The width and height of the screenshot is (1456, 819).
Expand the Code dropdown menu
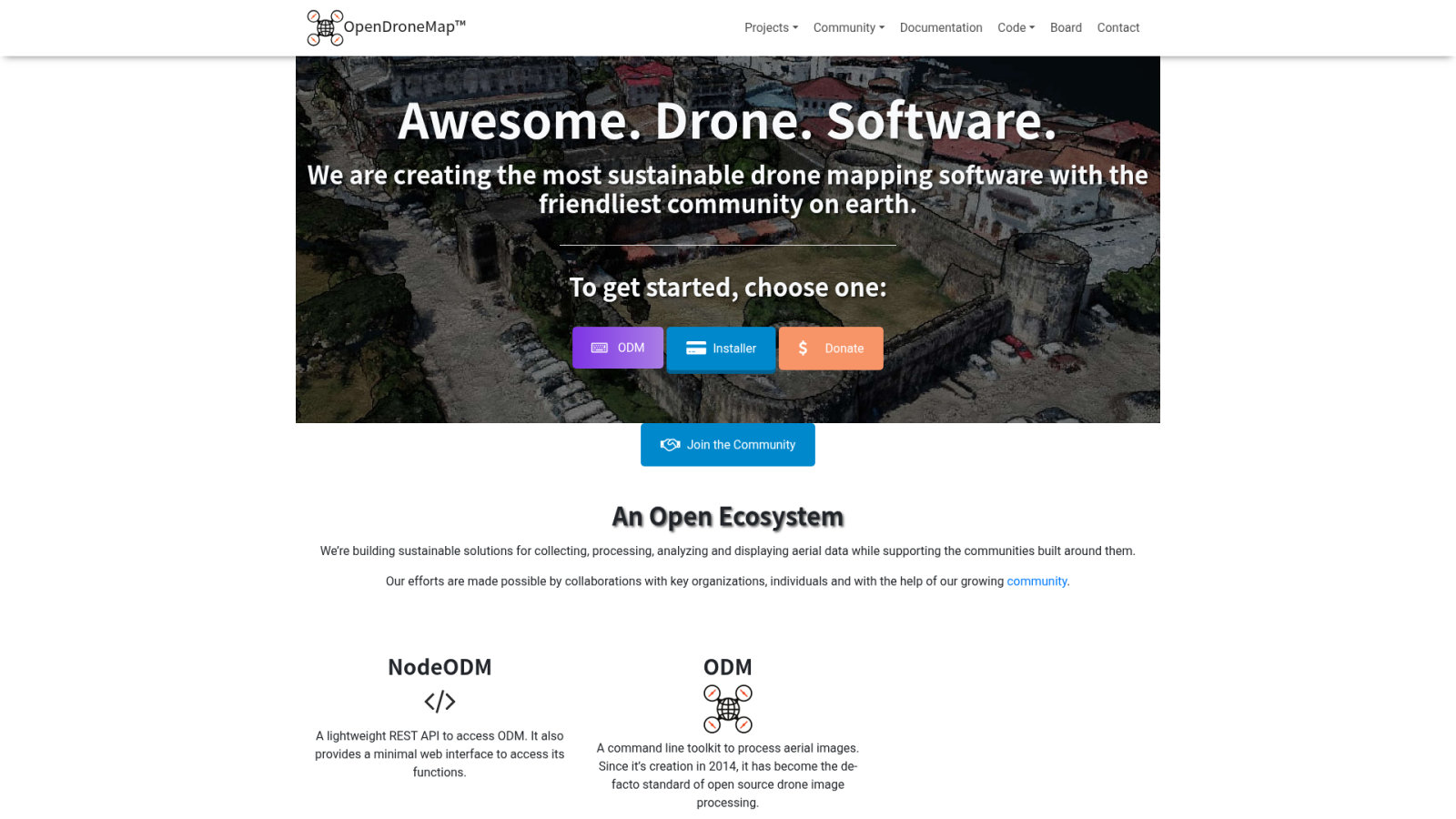[1016, 27]
